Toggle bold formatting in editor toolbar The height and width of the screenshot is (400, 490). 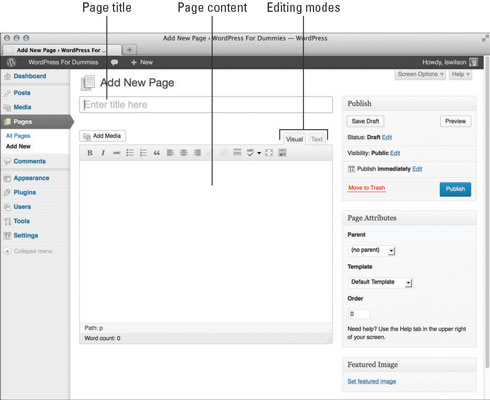[x=90, y=153]
